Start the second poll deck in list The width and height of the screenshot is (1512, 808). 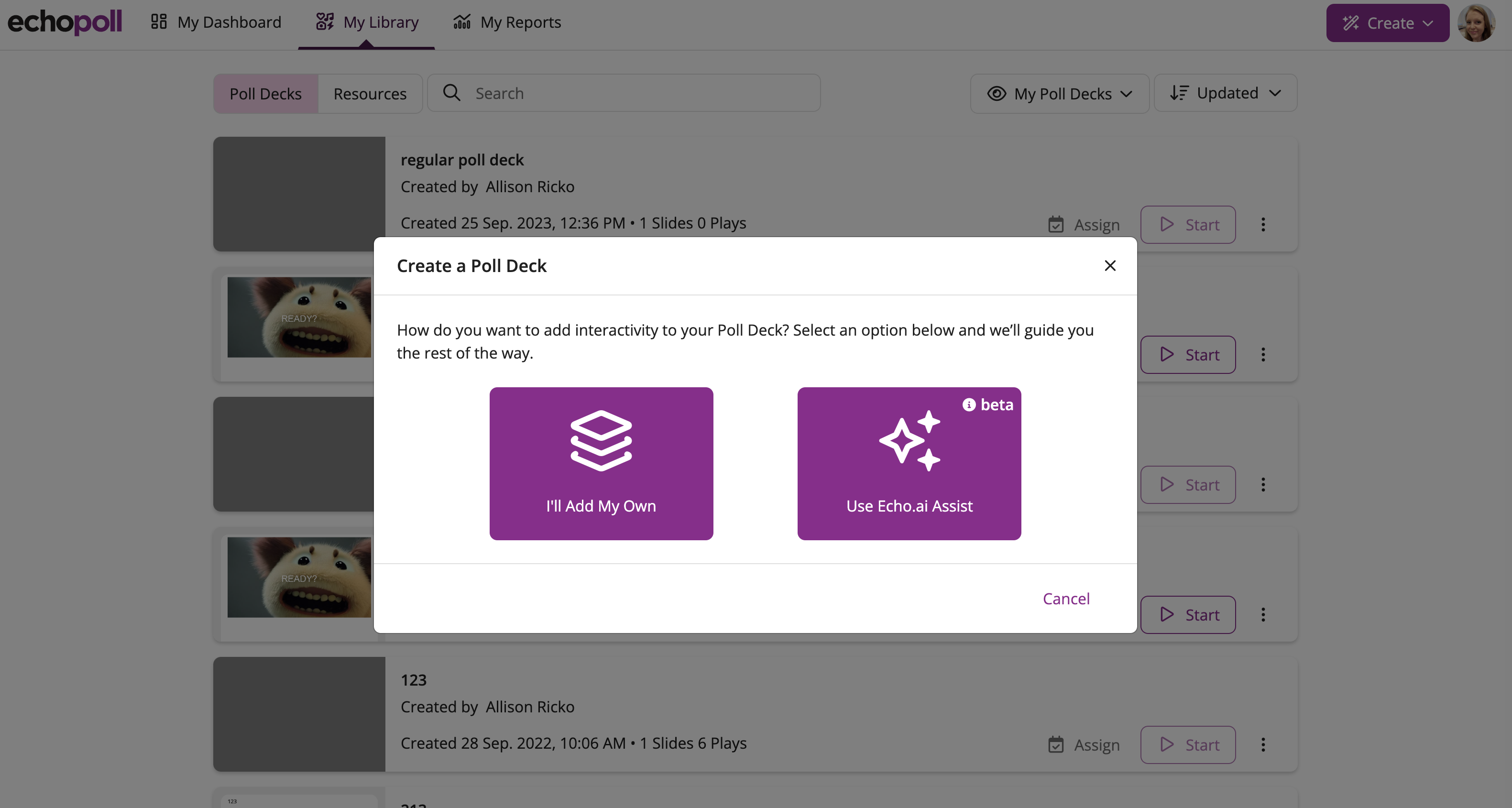(1188, 354)
